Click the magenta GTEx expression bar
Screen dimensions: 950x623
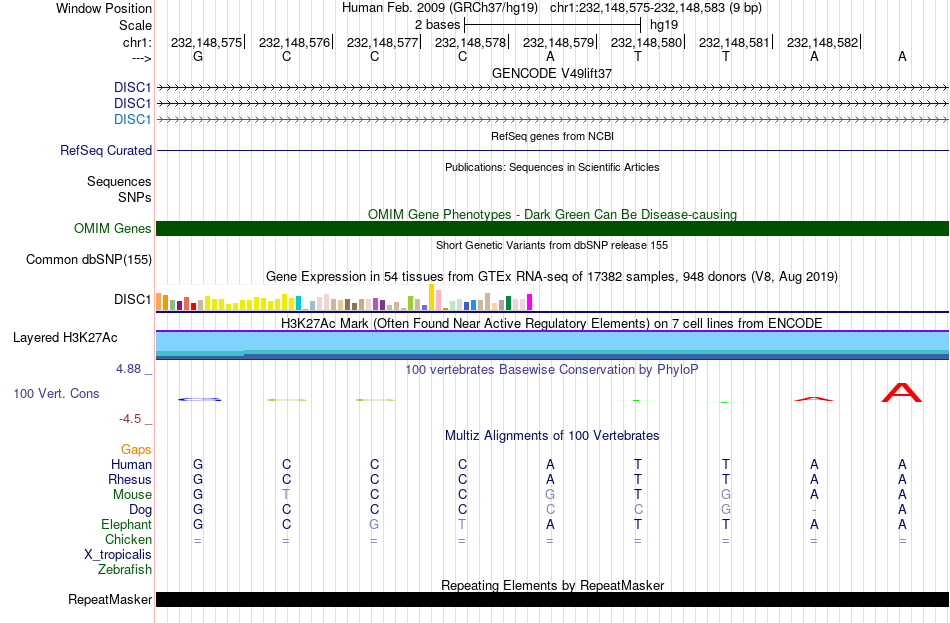coord(530,302)
